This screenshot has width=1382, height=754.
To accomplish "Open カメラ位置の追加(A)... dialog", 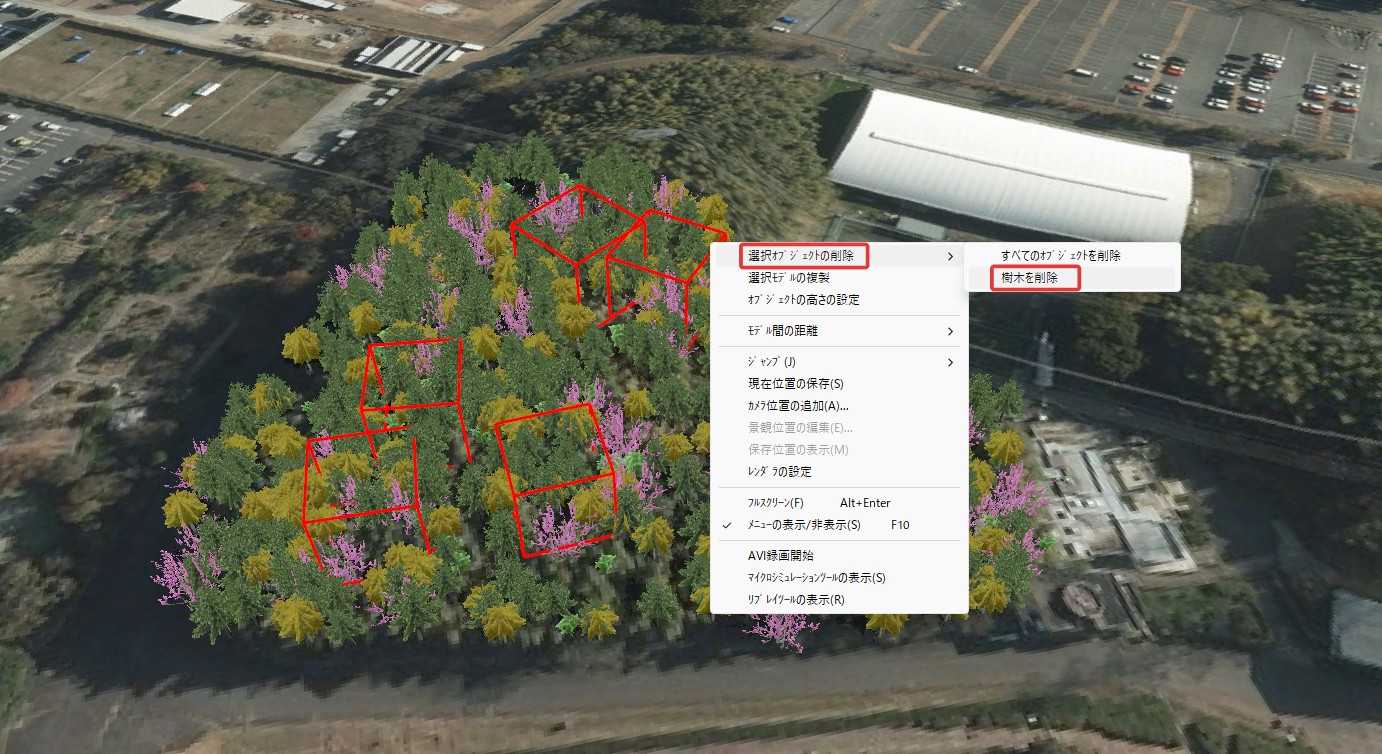I will (798, 406).
